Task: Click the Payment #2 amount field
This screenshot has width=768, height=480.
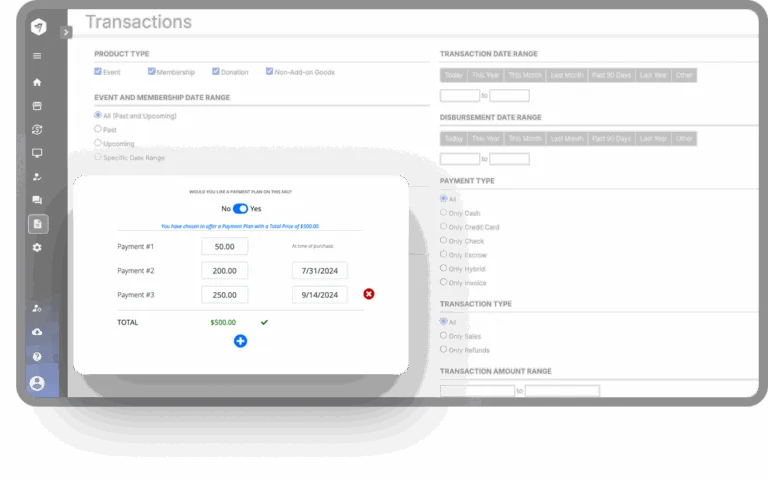Action: pyautogui.click(x=224, y=270)
